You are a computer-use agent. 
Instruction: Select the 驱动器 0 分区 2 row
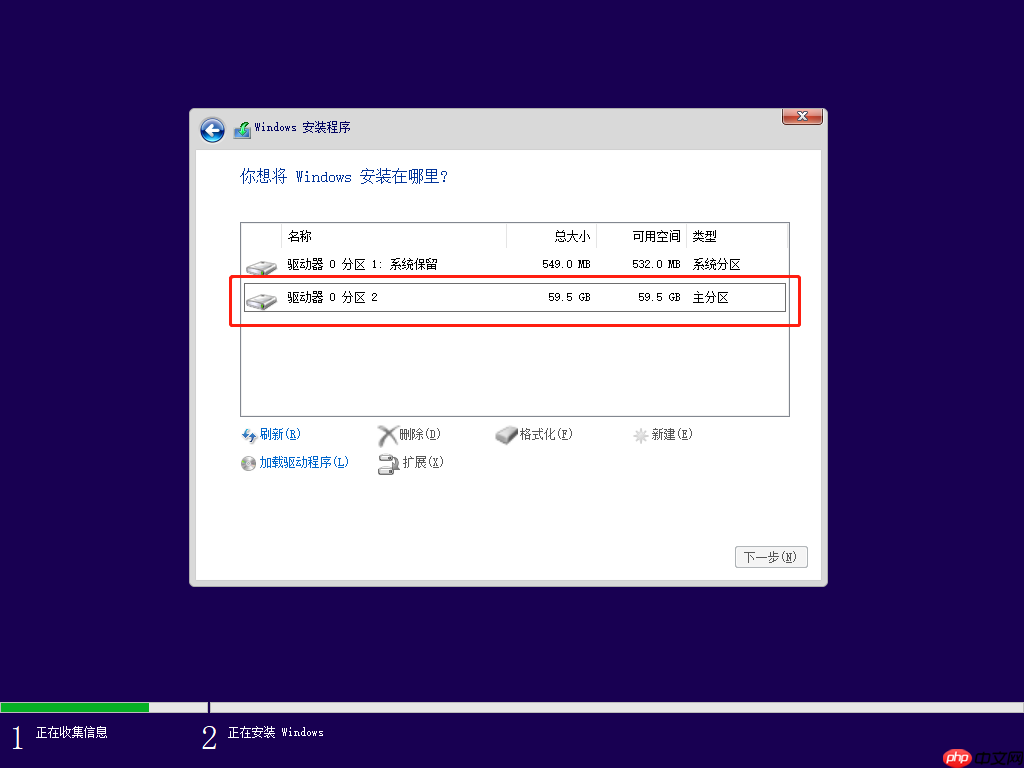coord(513,297)
